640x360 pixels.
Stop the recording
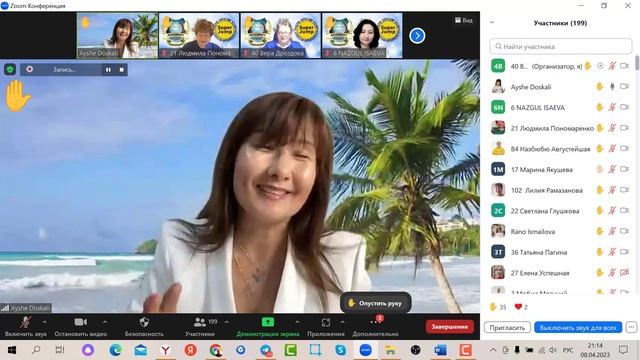[x=121, y=70]
